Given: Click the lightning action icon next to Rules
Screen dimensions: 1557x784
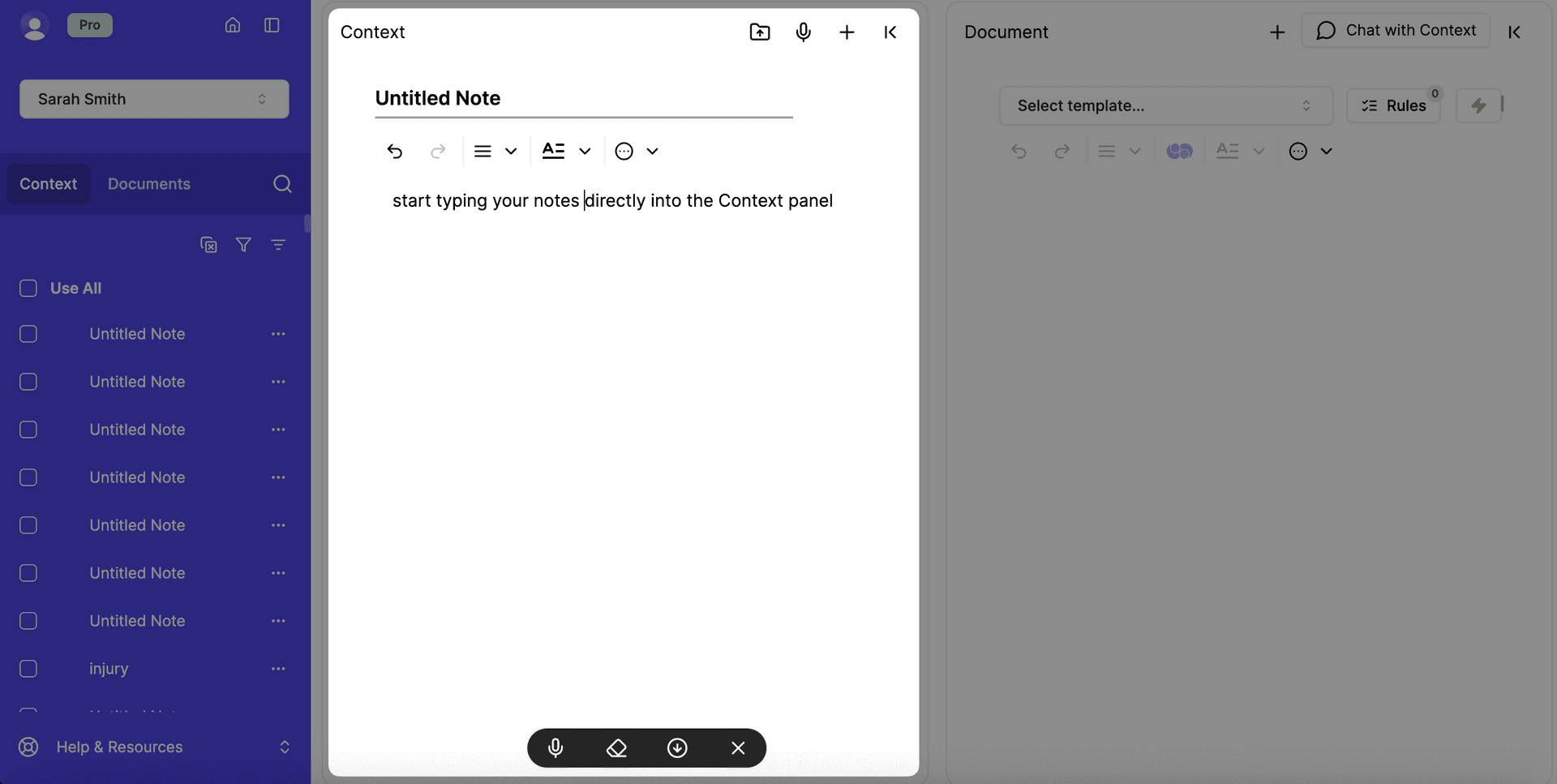Looking at the screenshot, I should click(x=1479, y=105).
